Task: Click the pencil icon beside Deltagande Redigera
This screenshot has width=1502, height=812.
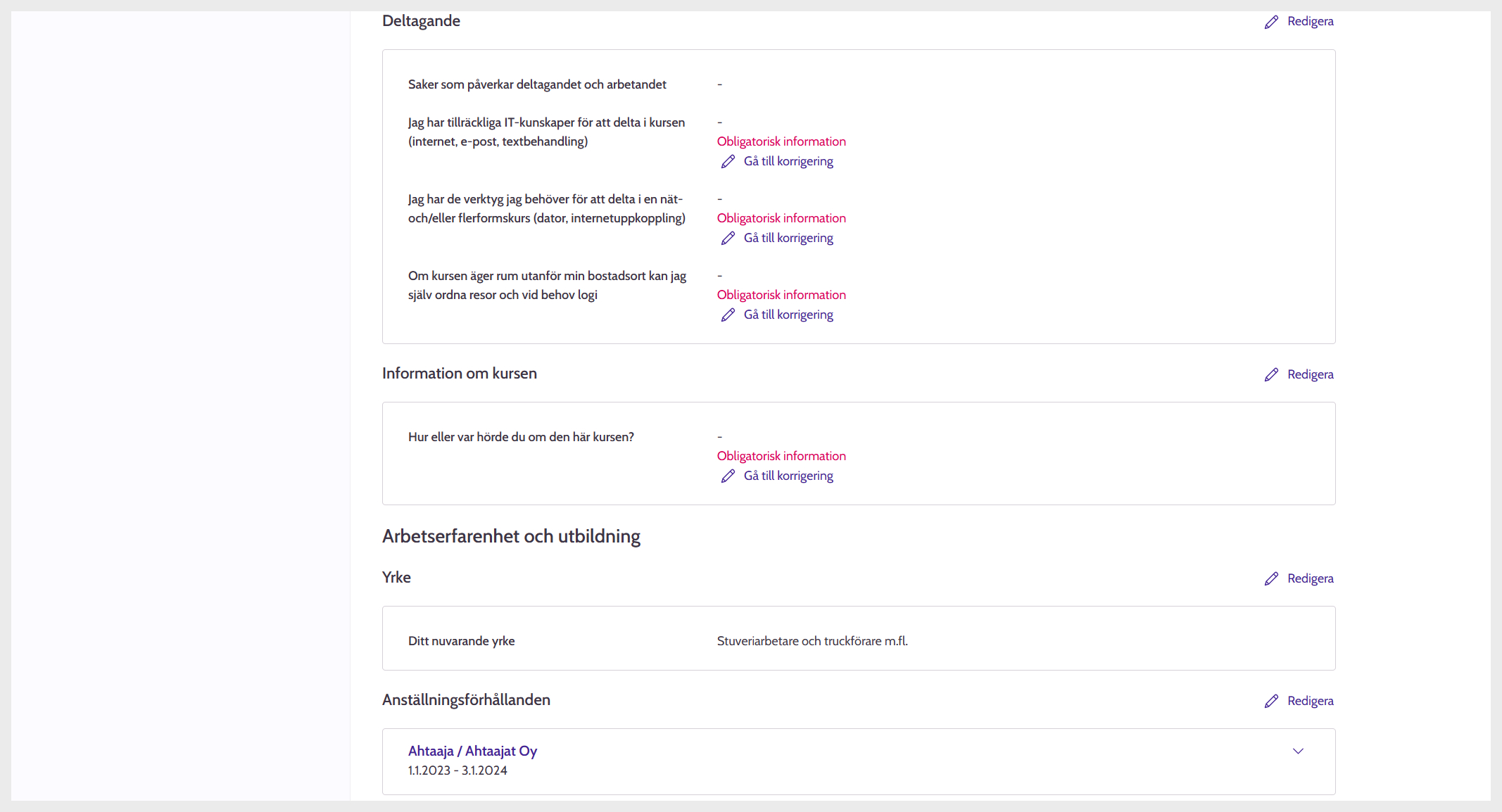Action: click(1271, 22)
